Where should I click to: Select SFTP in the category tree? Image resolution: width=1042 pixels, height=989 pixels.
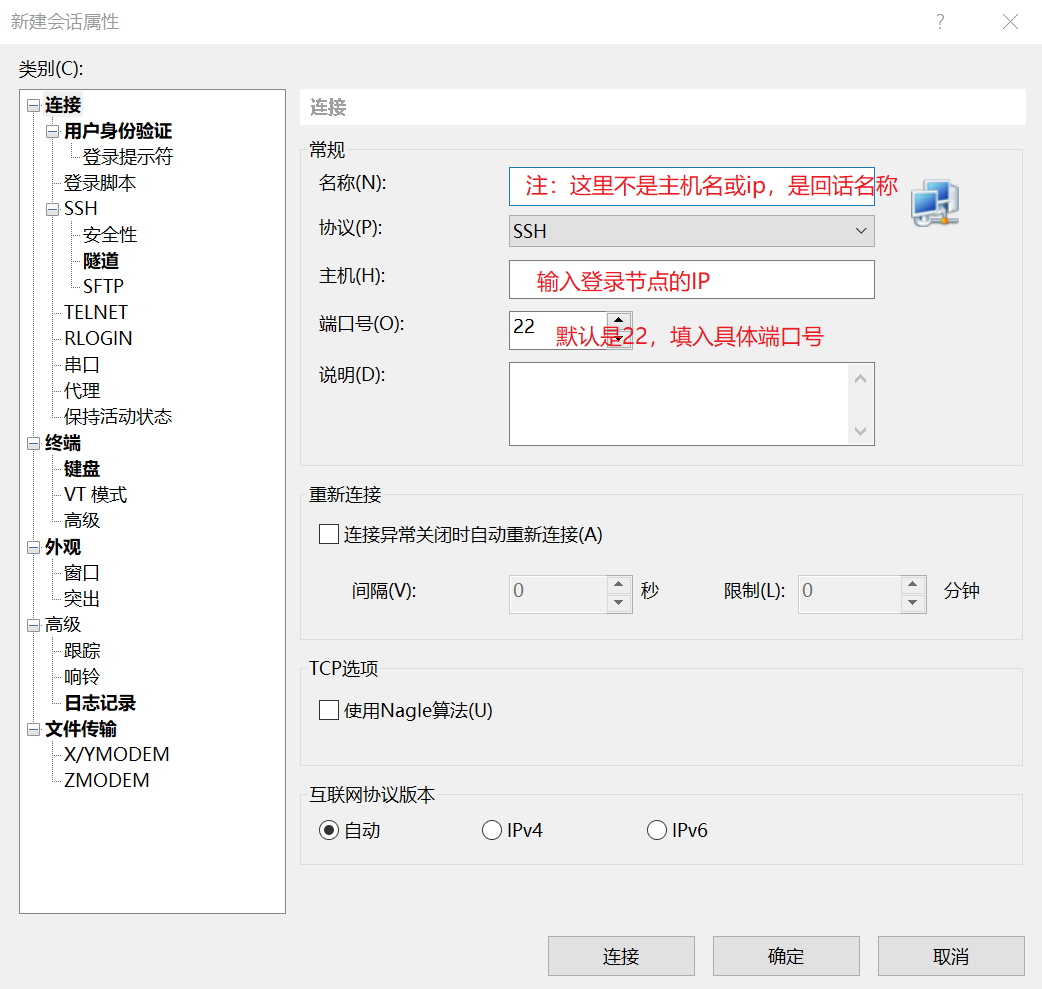pyautogui.click(x=103, y=286)
